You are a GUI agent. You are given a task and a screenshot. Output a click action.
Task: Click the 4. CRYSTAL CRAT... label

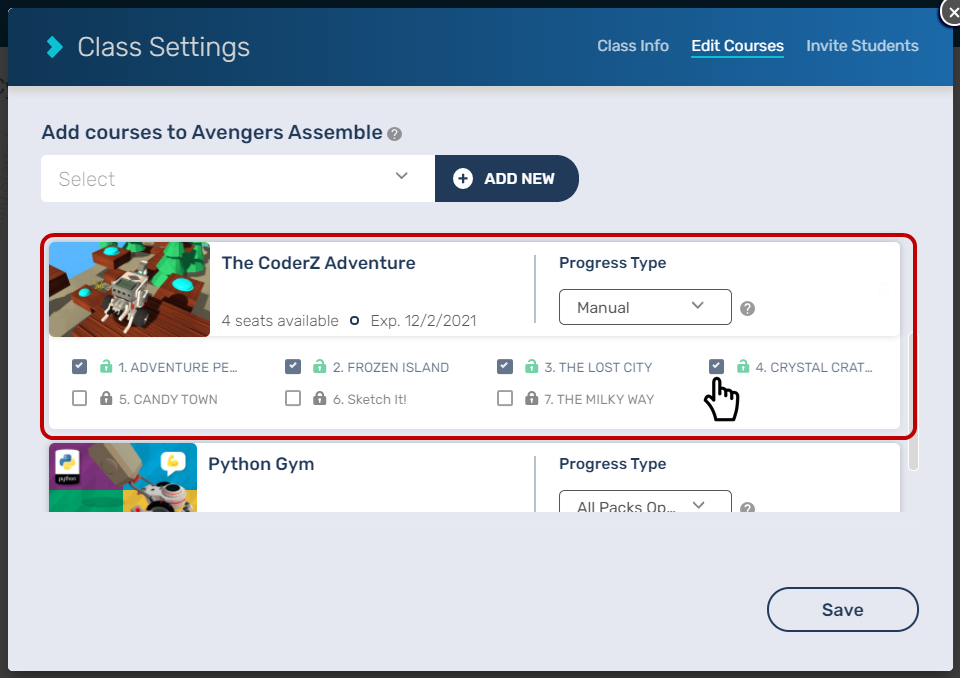814,367
